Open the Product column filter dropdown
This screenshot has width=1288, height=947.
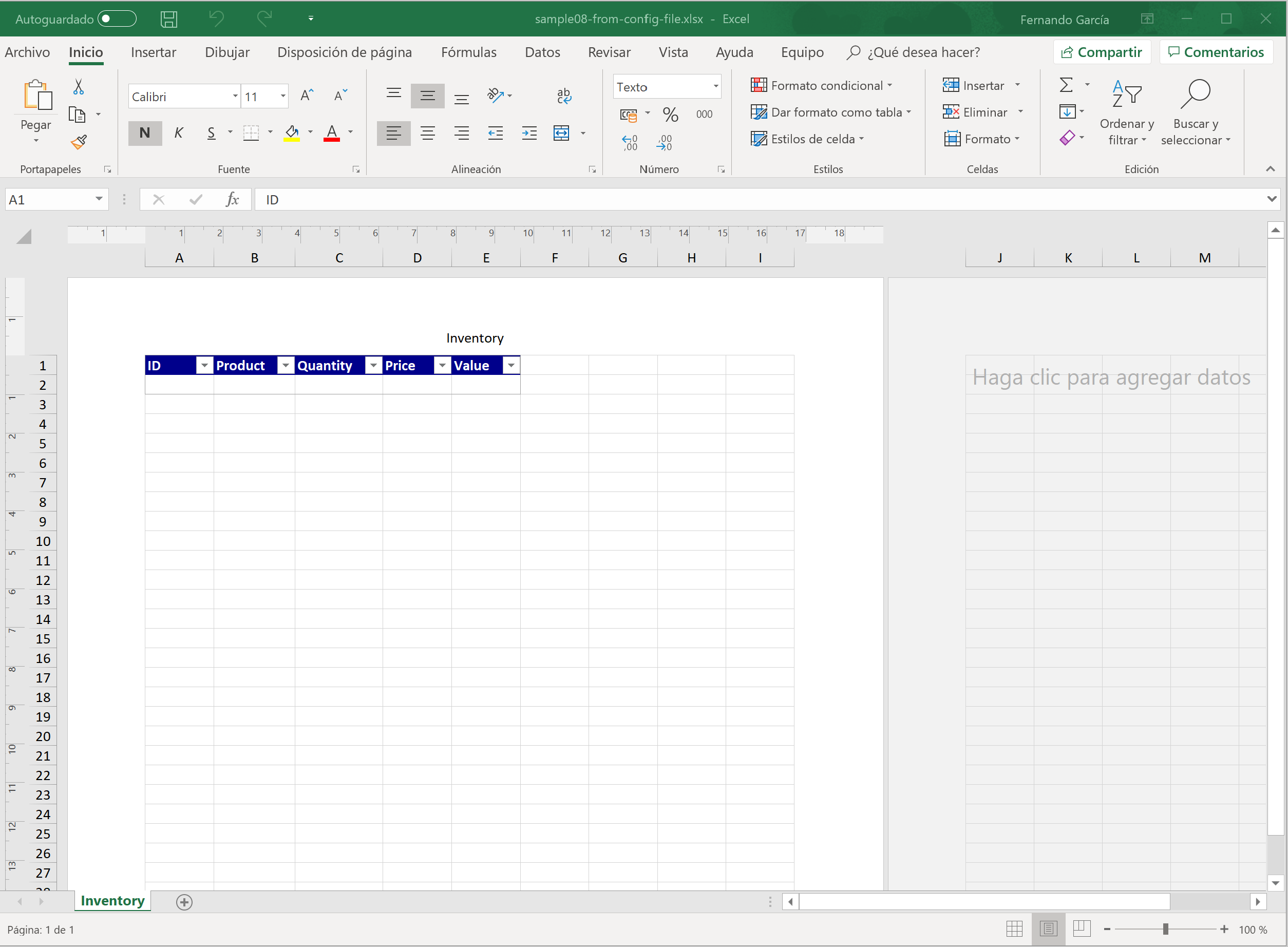286,365
